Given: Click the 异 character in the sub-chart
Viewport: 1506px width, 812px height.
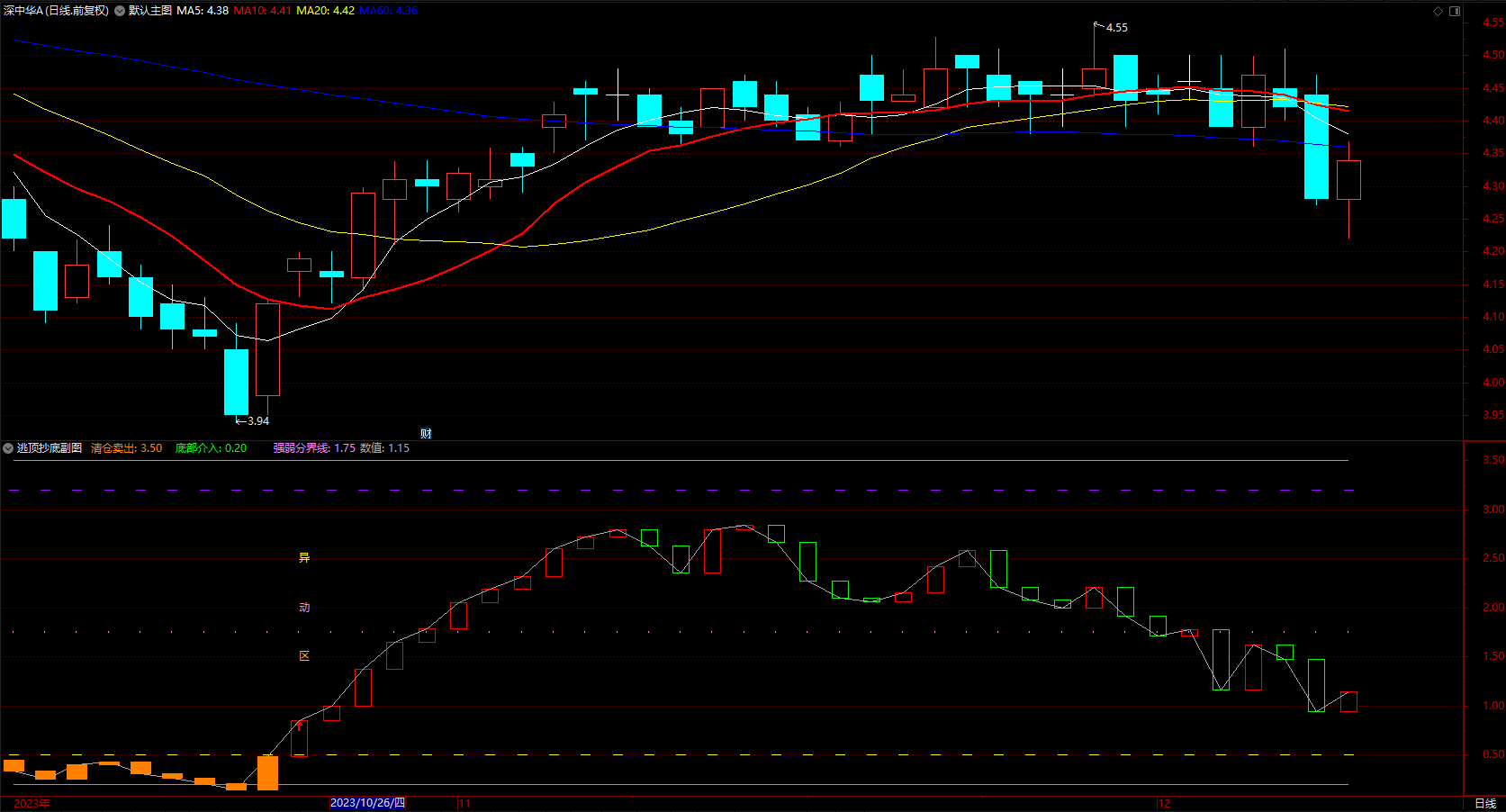Looking at the screenshot, I should [x=304, y=558].
